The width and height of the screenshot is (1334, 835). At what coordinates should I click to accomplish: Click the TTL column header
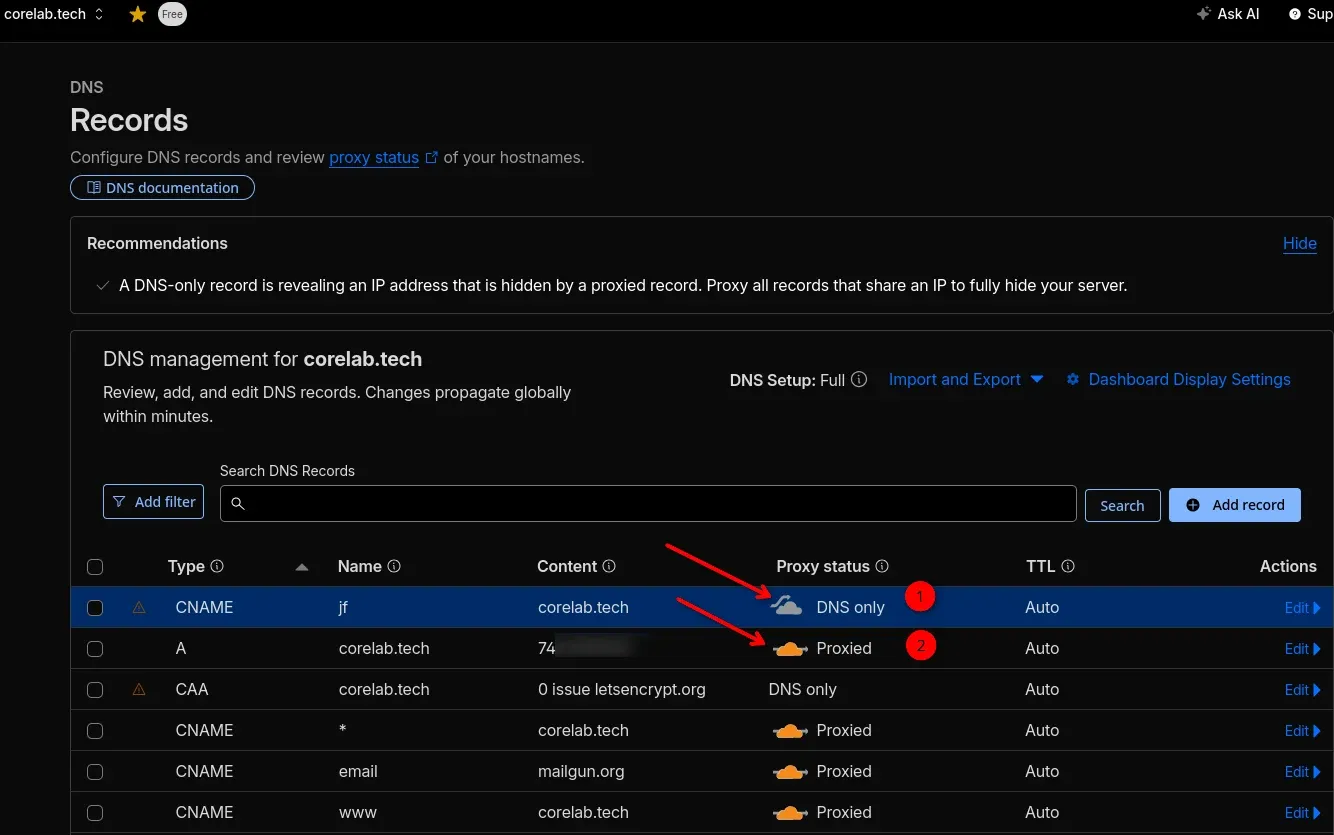(x=1041, y=566)
